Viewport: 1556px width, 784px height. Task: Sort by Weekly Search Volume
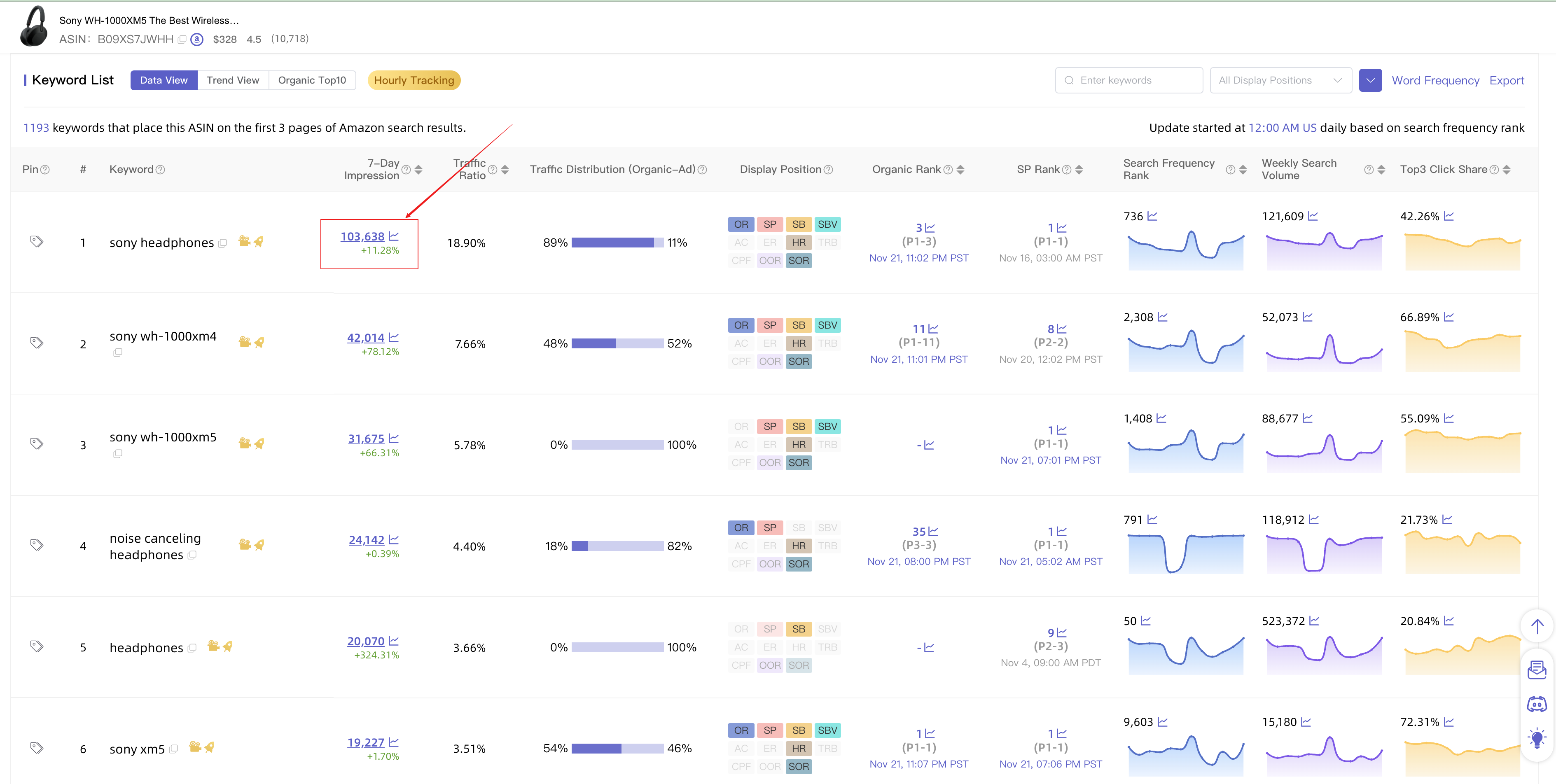[1381, 170]
